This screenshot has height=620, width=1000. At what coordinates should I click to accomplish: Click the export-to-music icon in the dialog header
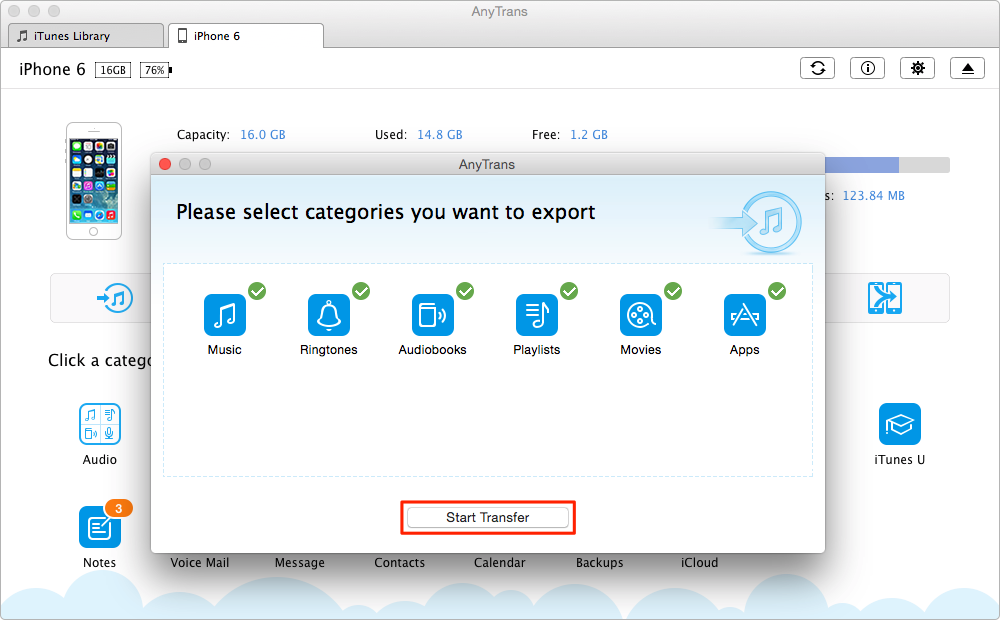pyautogui.click(x=758, y=222)
